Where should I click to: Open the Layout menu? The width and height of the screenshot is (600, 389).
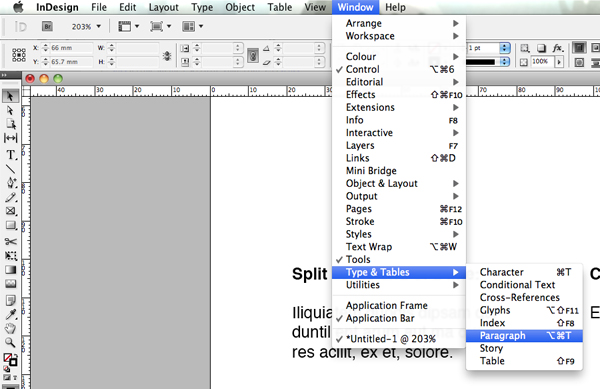[163, 7]
